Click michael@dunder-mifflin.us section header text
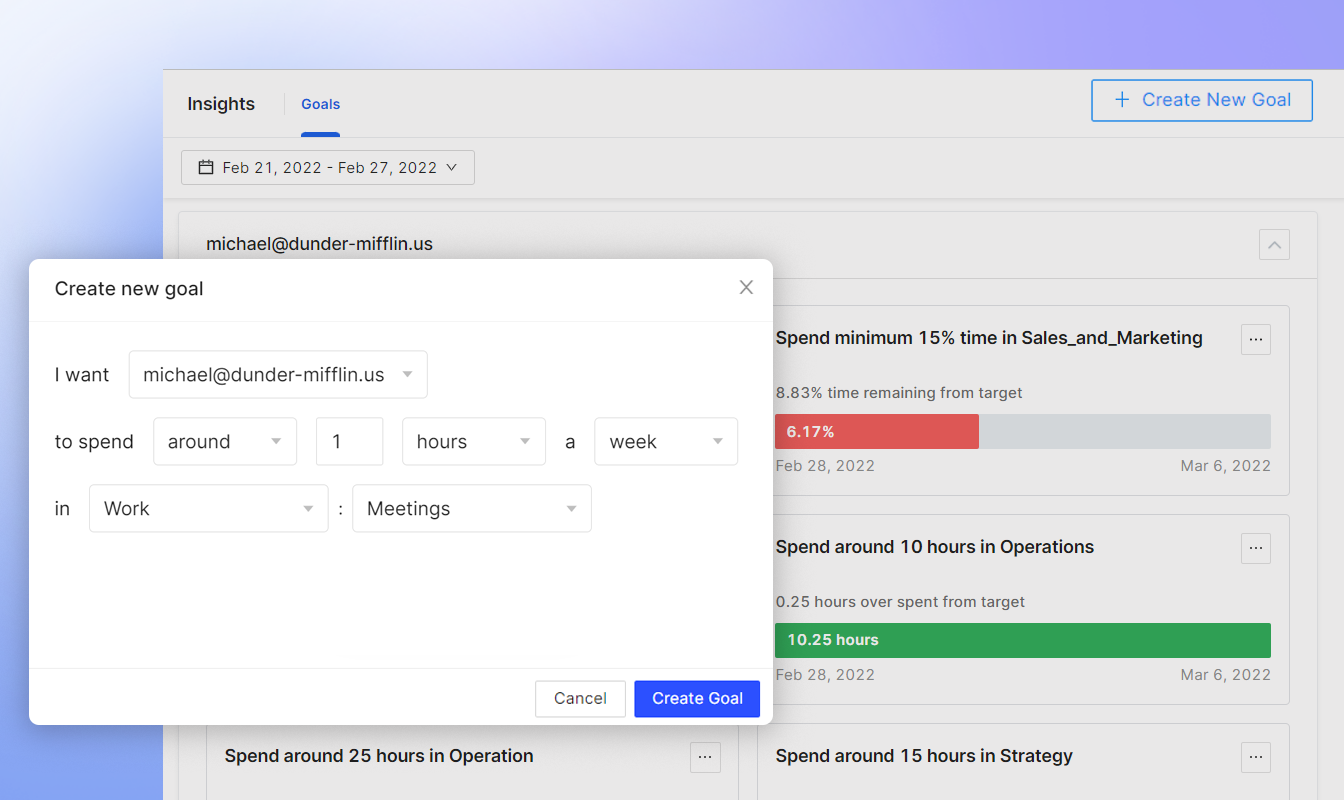Viewport: 1344px width, 800px height. [x=319, y=244]
